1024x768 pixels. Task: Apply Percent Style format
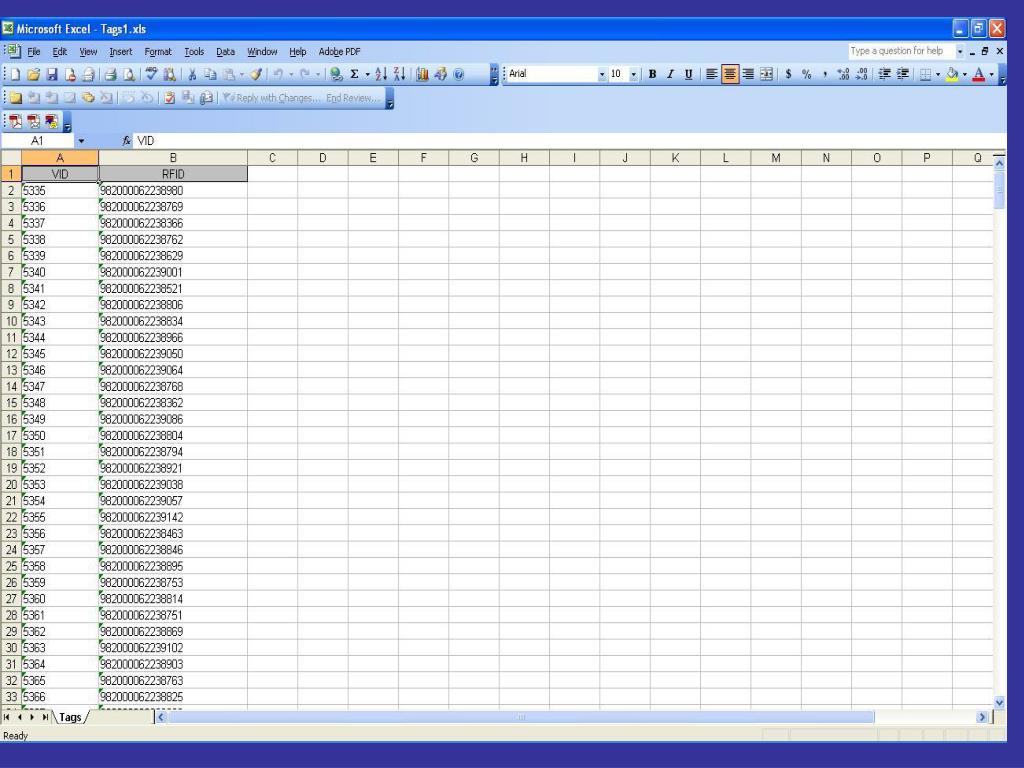(807, 74)
